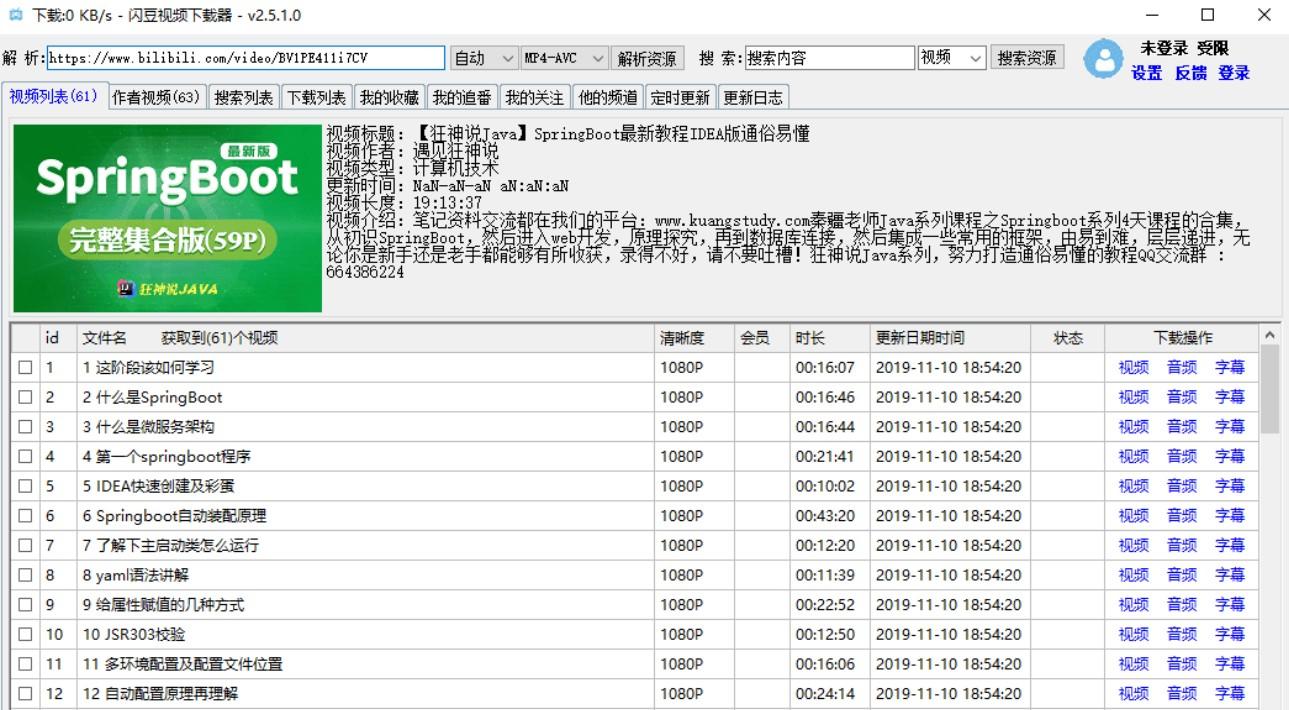
Task: Switch to the 下载列表 tab
Action: tap(316, 97)
